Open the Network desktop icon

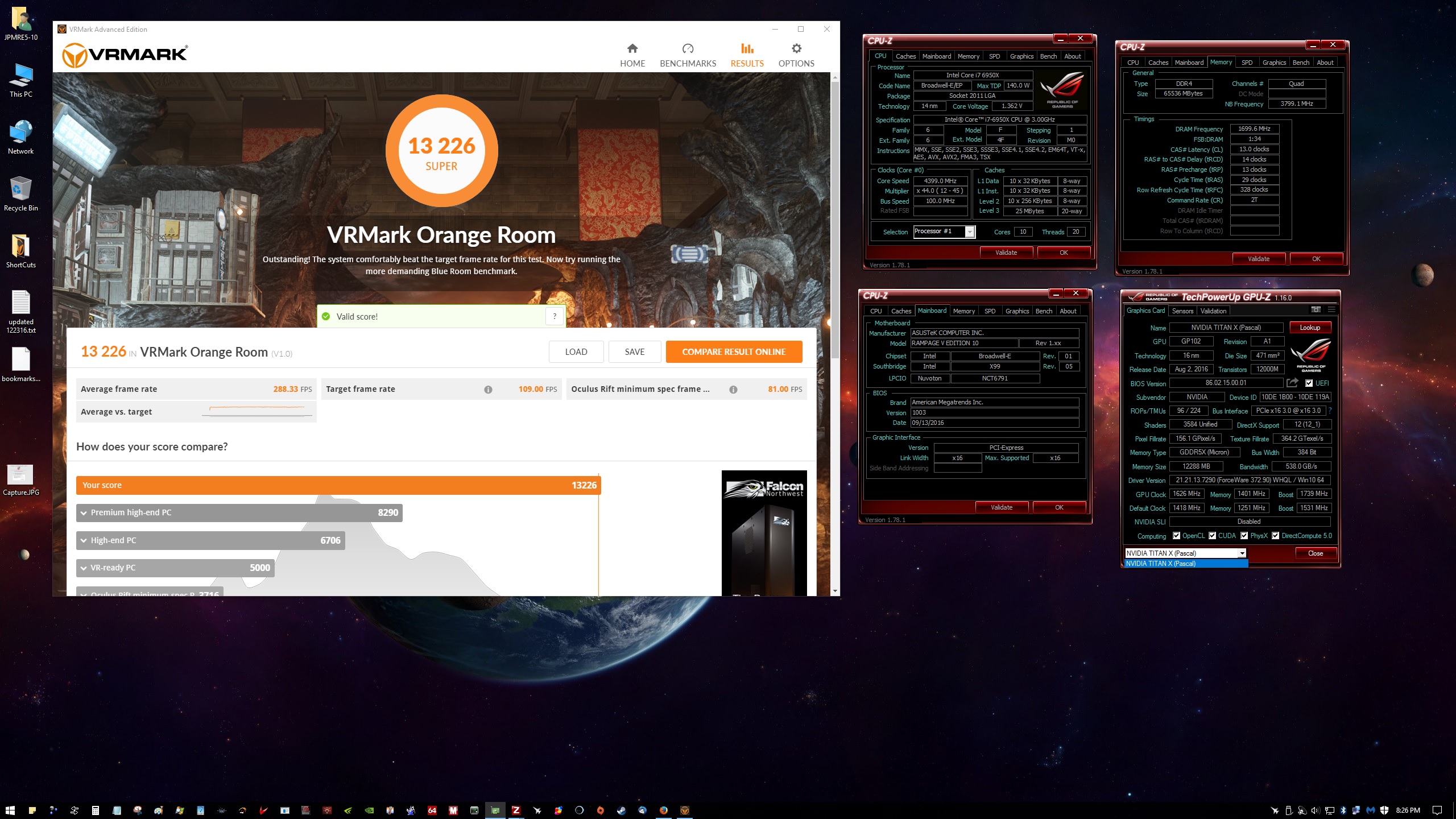21,138
